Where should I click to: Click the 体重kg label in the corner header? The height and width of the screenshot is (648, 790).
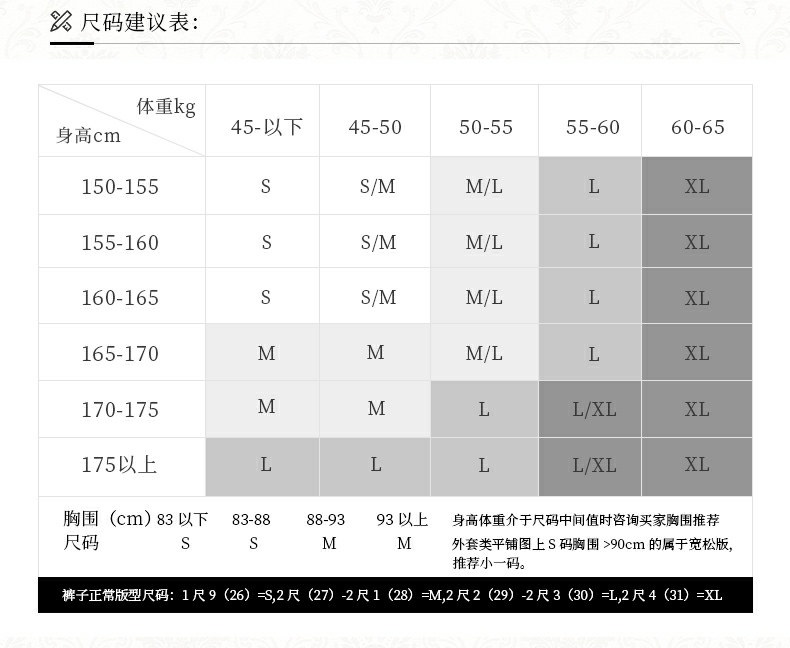[166, 107]
